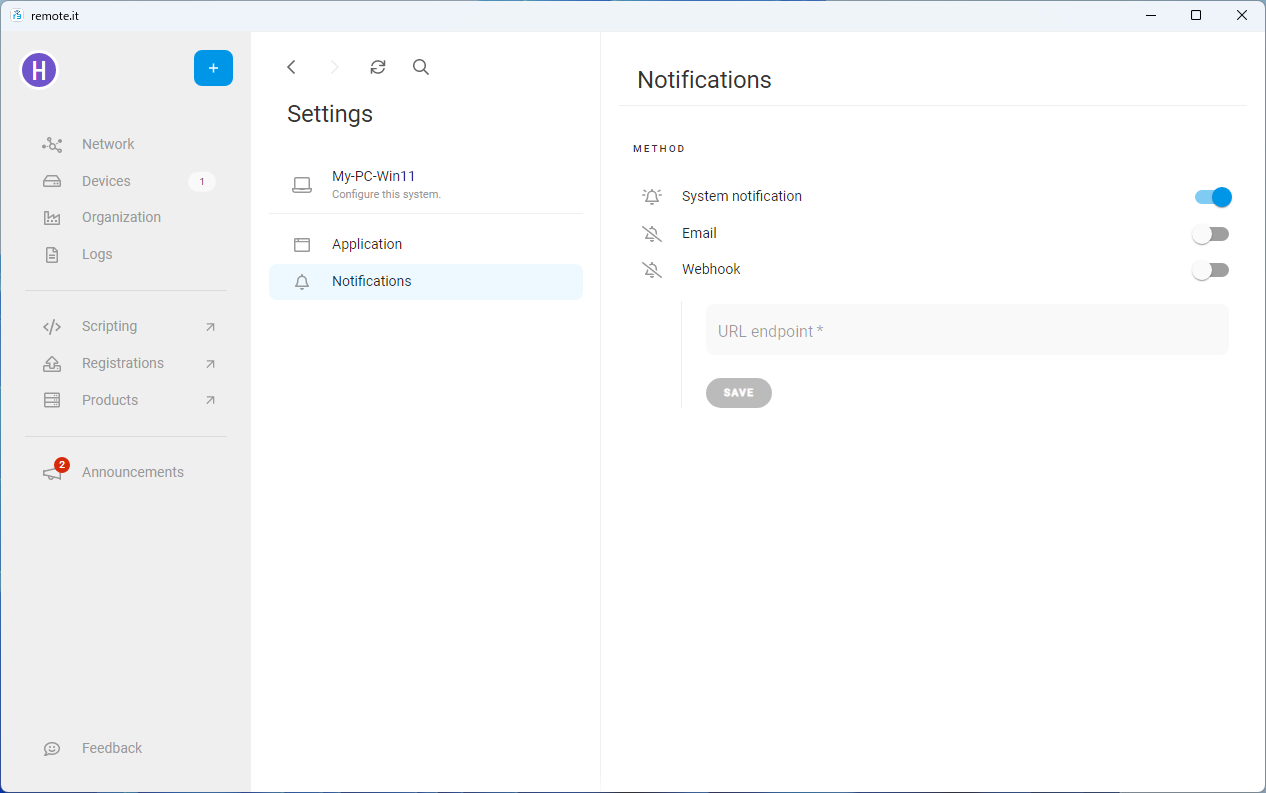Click the Notifications bell icon in settings list
Screen dimensions: 1266x793
click(302, 282)
